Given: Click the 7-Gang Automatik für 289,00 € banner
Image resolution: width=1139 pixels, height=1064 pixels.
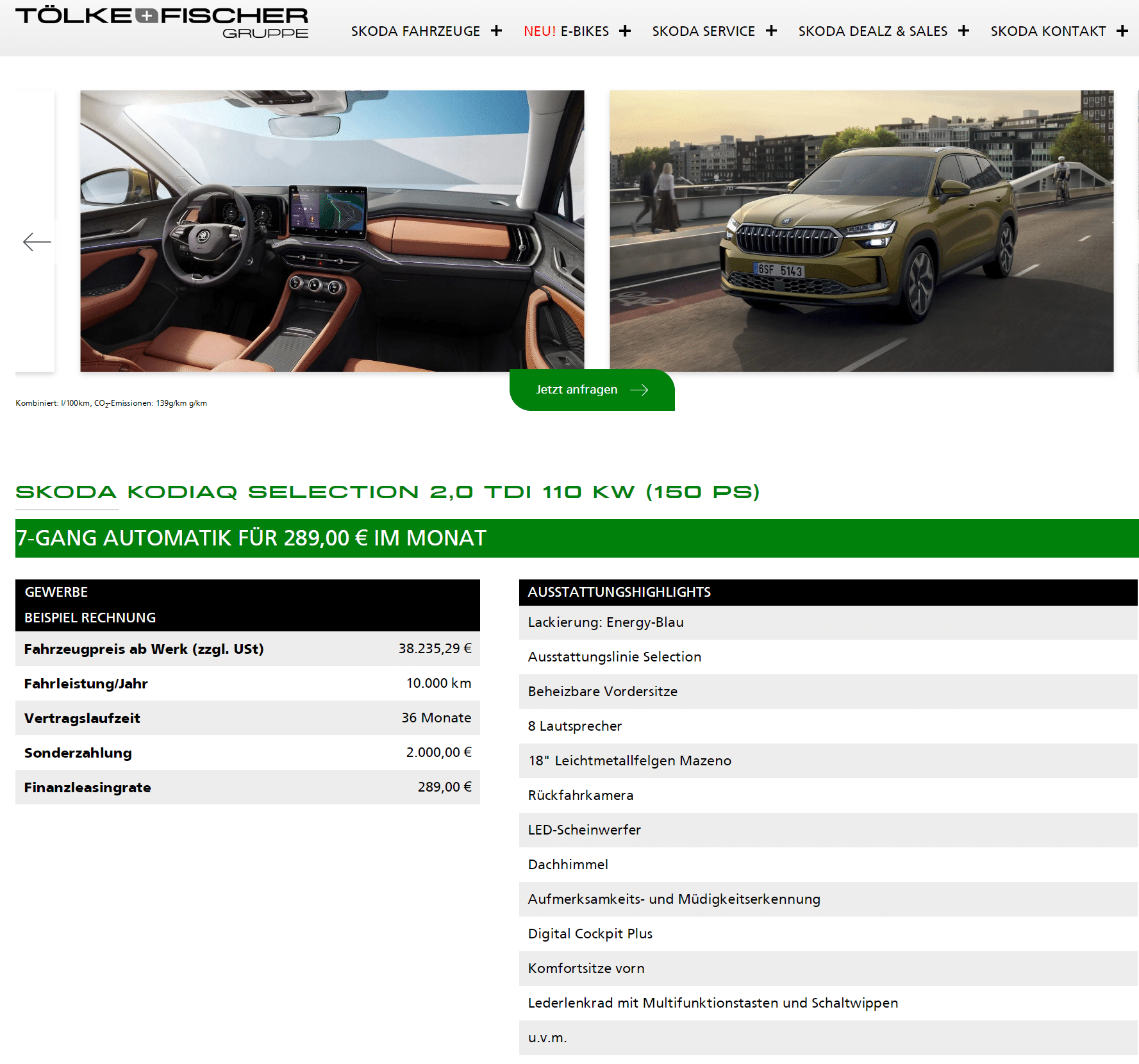Looking at the screenshot, I should tap(577, 538).
